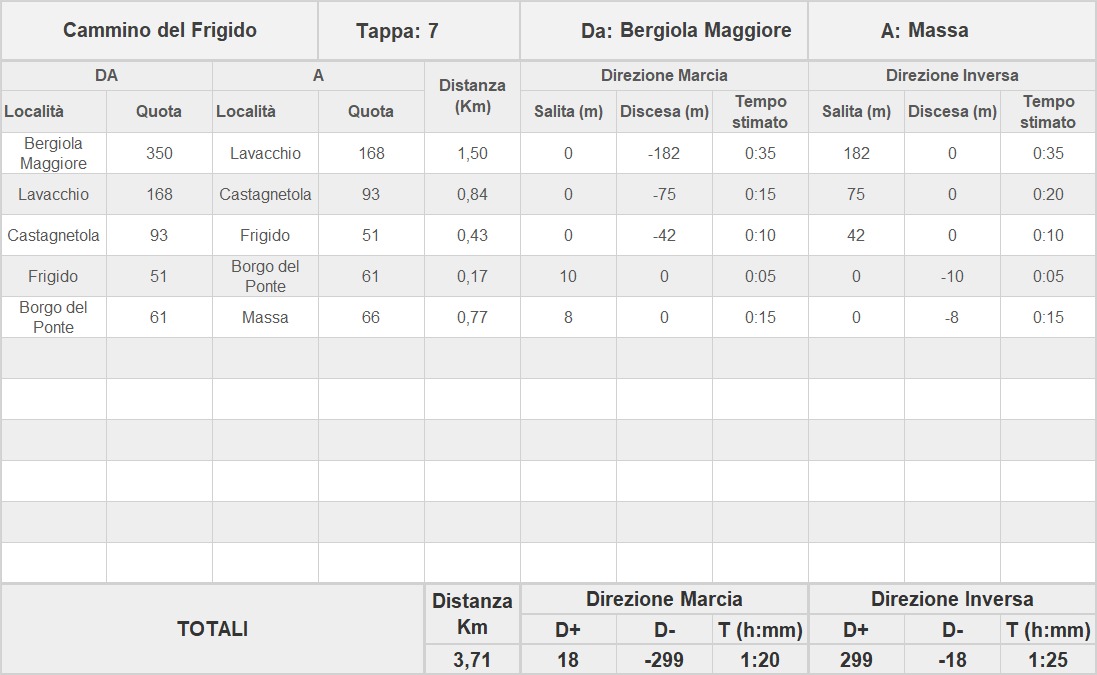Click the -182 descent value cell
Image resolution: width=1097 pixels, height=675 pixels.
tap(664, 153)
